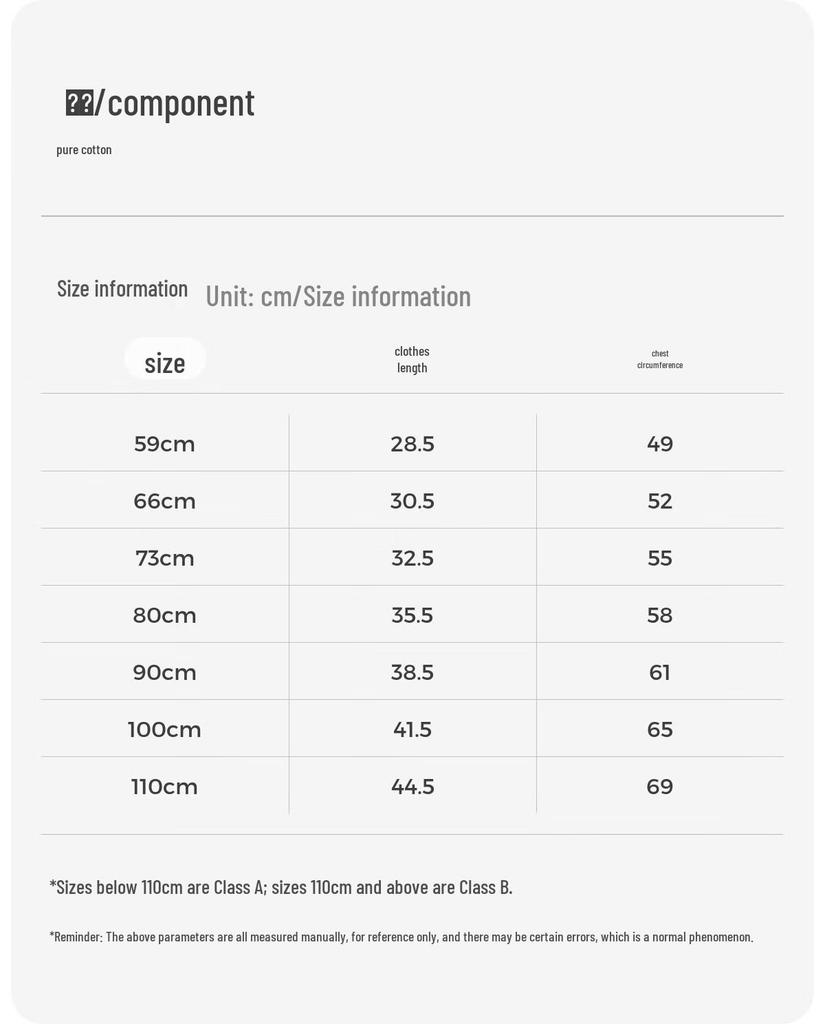Select the 73cm size cell
This screenshot has width=825, height=1024.
[165, 558]
